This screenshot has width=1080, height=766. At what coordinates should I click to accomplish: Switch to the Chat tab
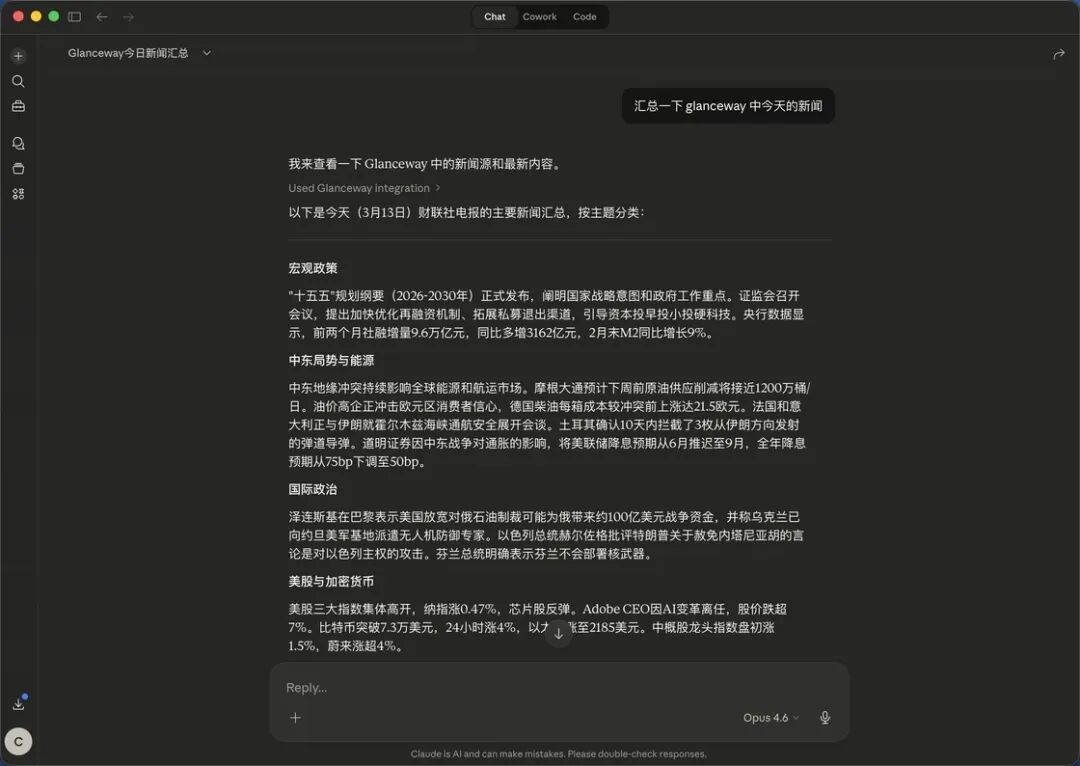495,17
